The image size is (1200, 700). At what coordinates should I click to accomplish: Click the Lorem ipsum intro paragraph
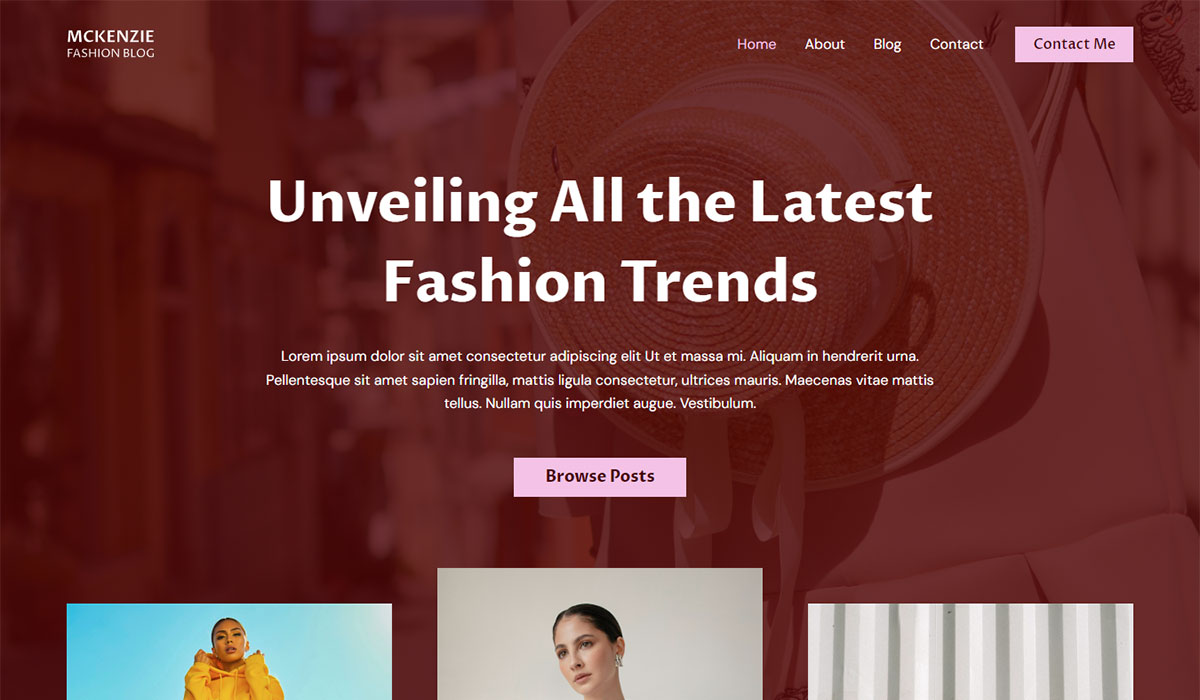tap(600, 380)
